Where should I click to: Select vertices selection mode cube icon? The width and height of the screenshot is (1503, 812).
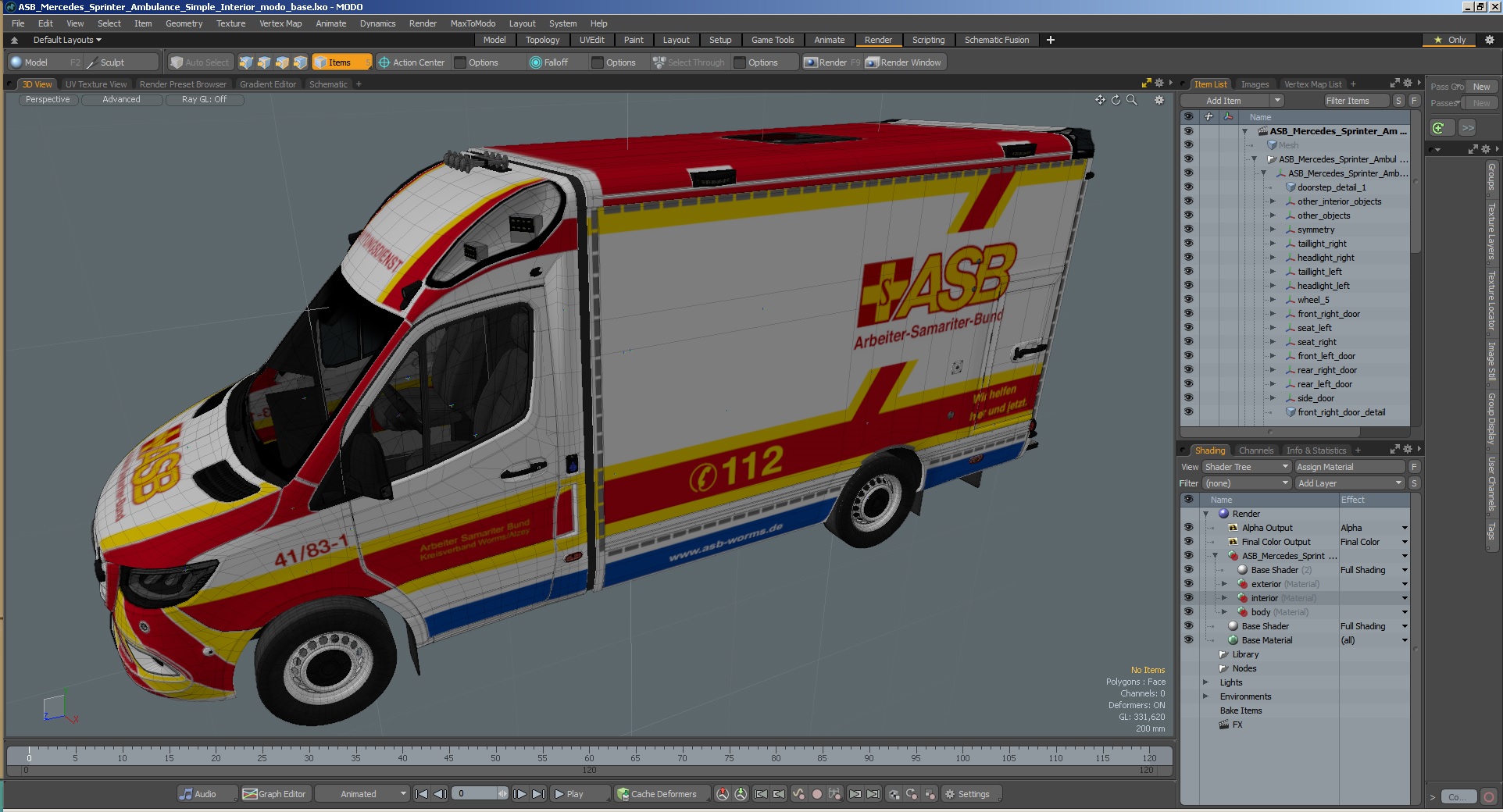point(246,62)
